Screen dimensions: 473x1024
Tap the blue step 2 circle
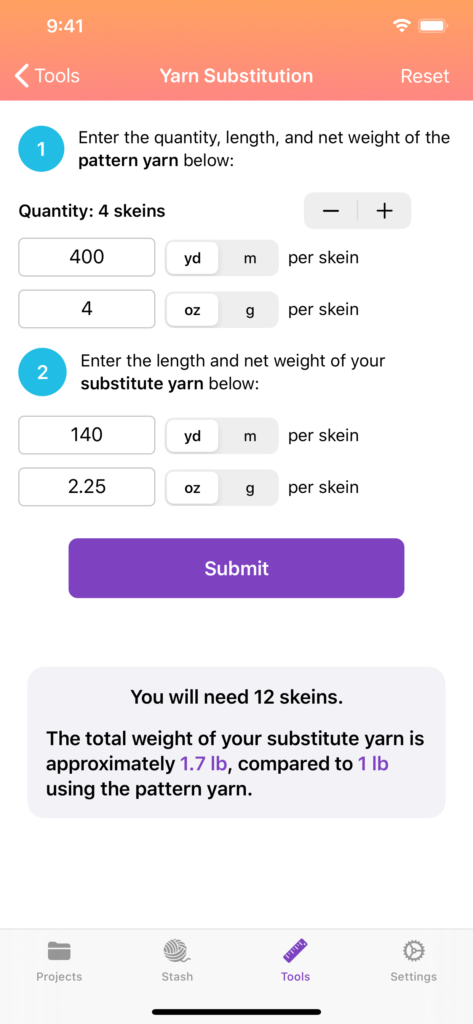click(x=42, y=372)
